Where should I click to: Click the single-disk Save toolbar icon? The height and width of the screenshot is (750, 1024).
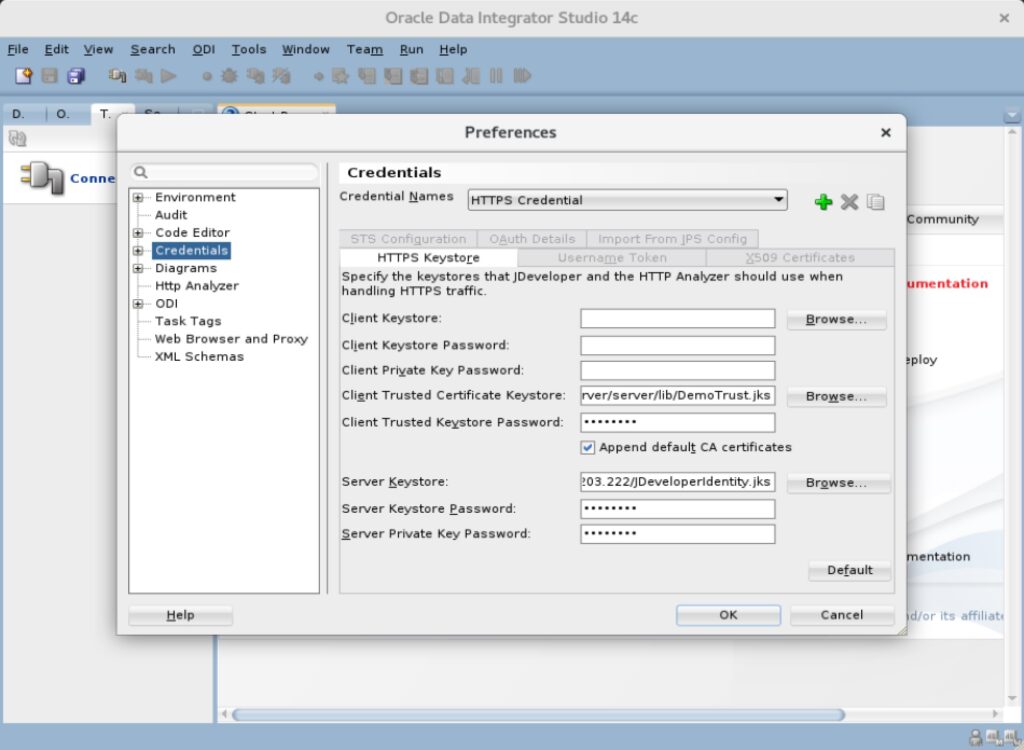[50, 76]
